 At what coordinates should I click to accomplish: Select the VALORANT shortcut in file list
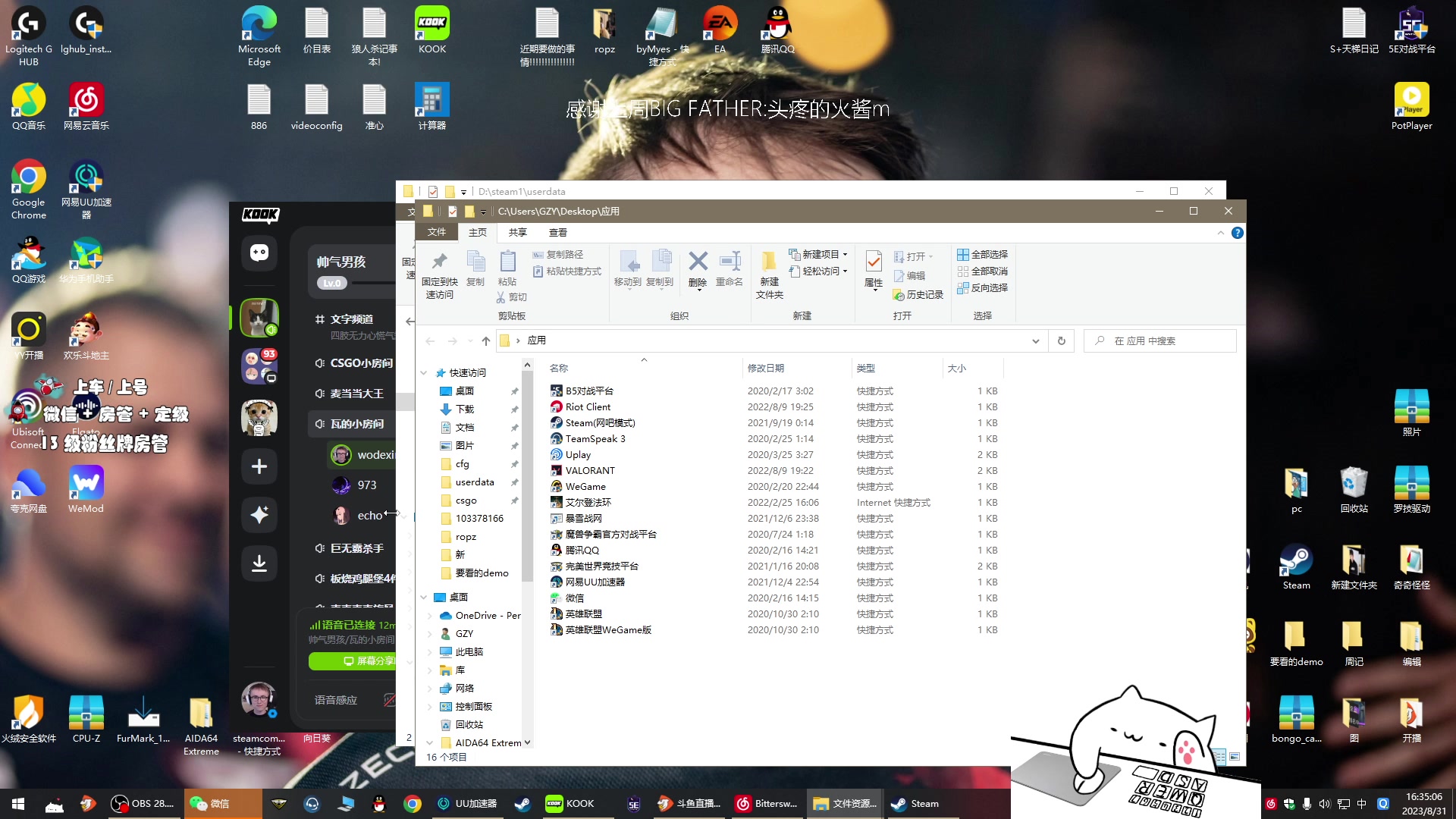point(590,471)
